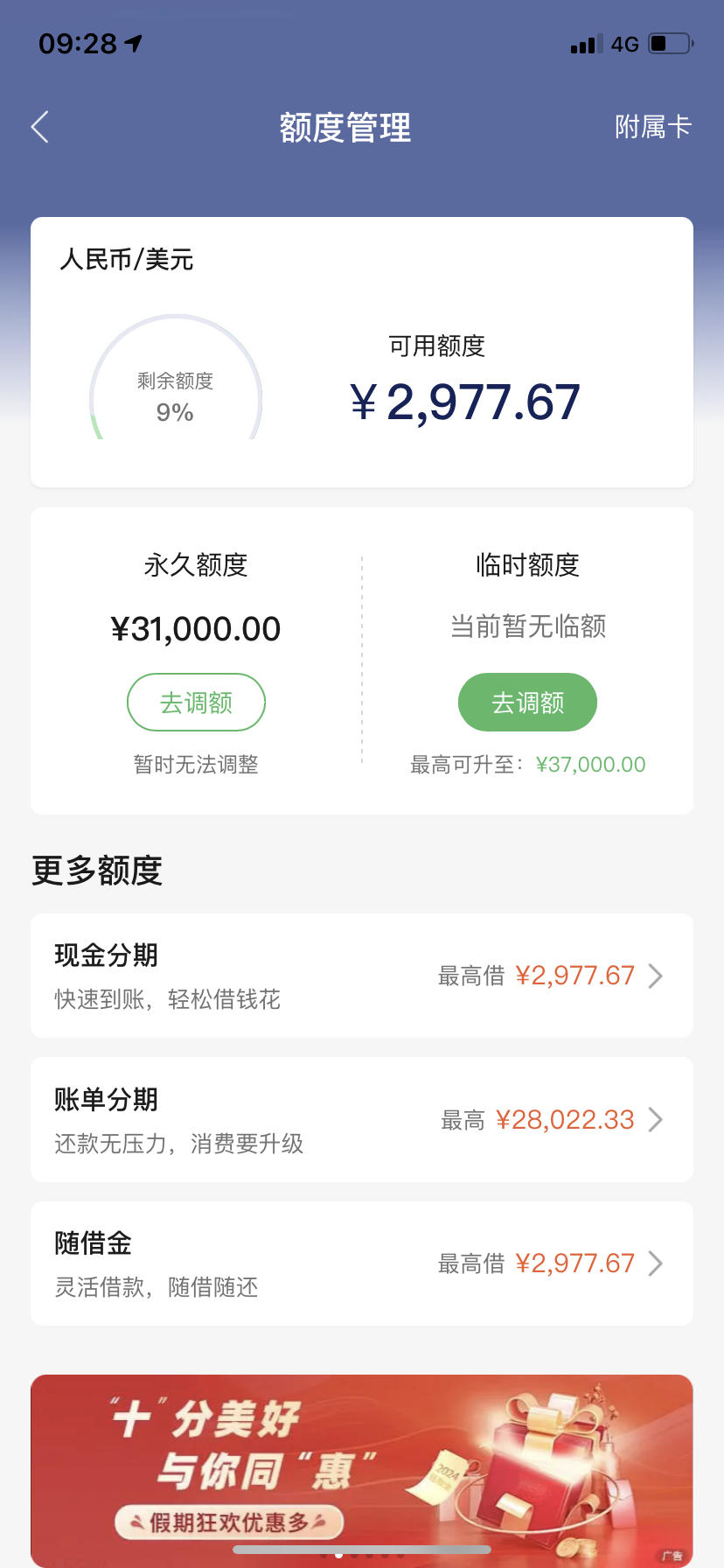Expand the 现金分期 chevron arrow
The image size is (724, 1568).
pos(656,976)
